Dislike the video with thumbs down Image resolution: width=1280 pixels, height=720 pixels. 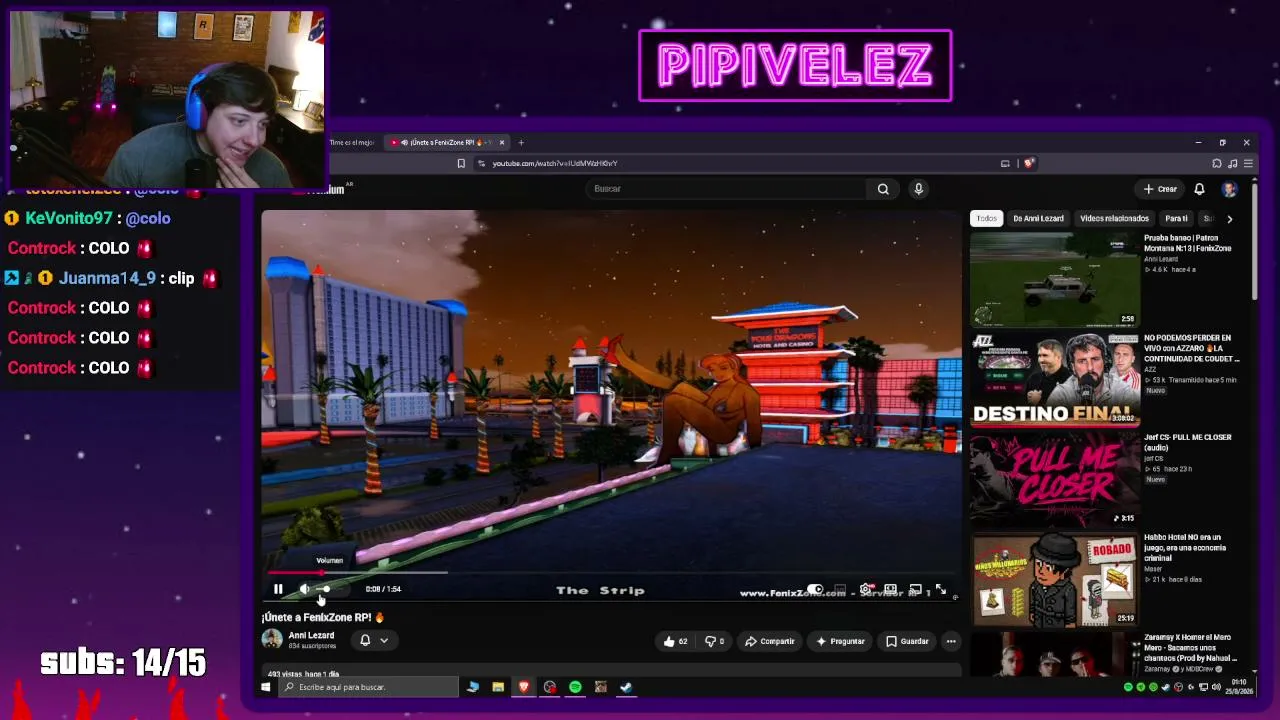point(714,641)
